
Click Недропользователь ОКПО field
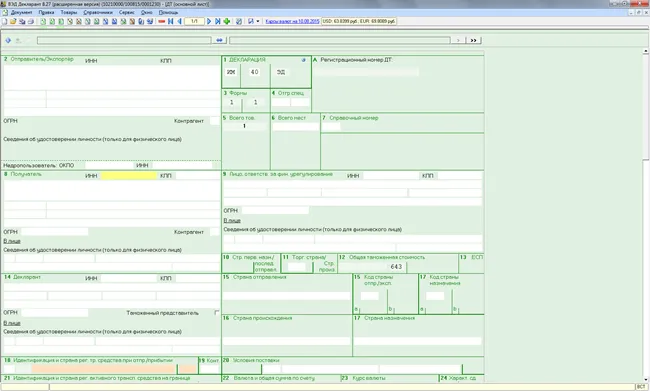[109, 165]
